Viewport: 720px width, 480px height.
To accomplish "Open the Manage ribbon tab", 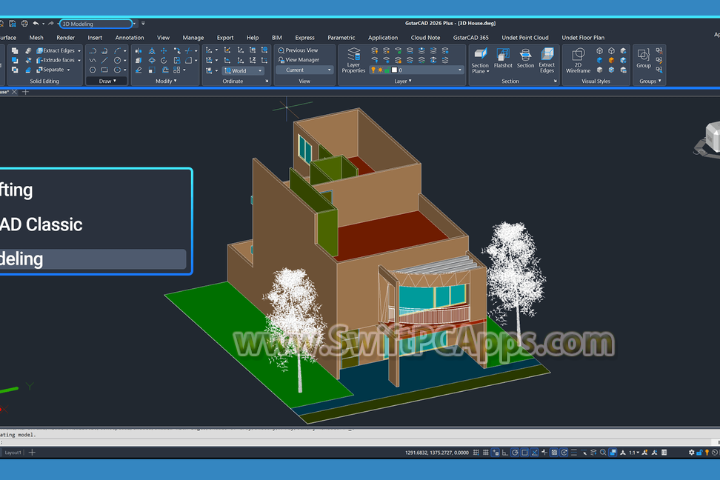I will pyautogui.click(x=193, y=38).
